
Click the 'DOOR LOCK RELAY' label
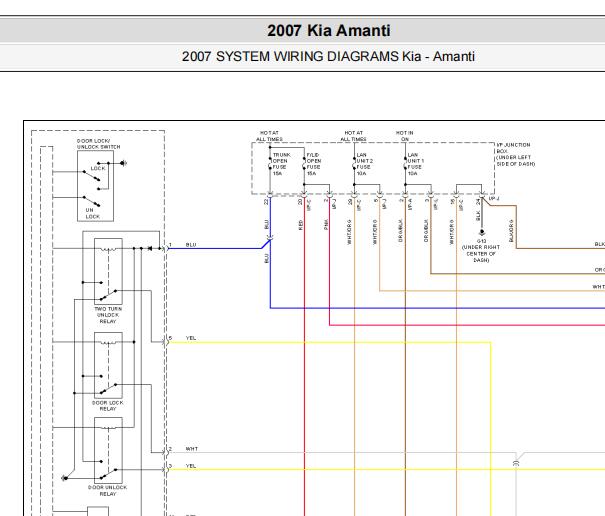pyautogui.click(x=108, y=406)
